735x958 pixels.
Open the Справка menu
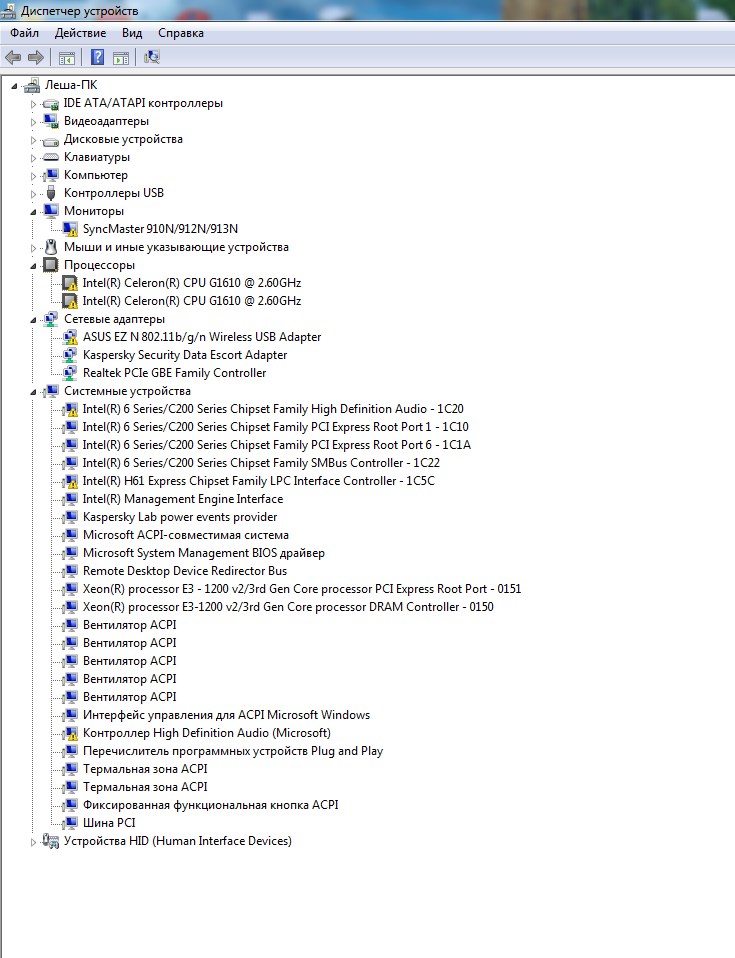181,33
